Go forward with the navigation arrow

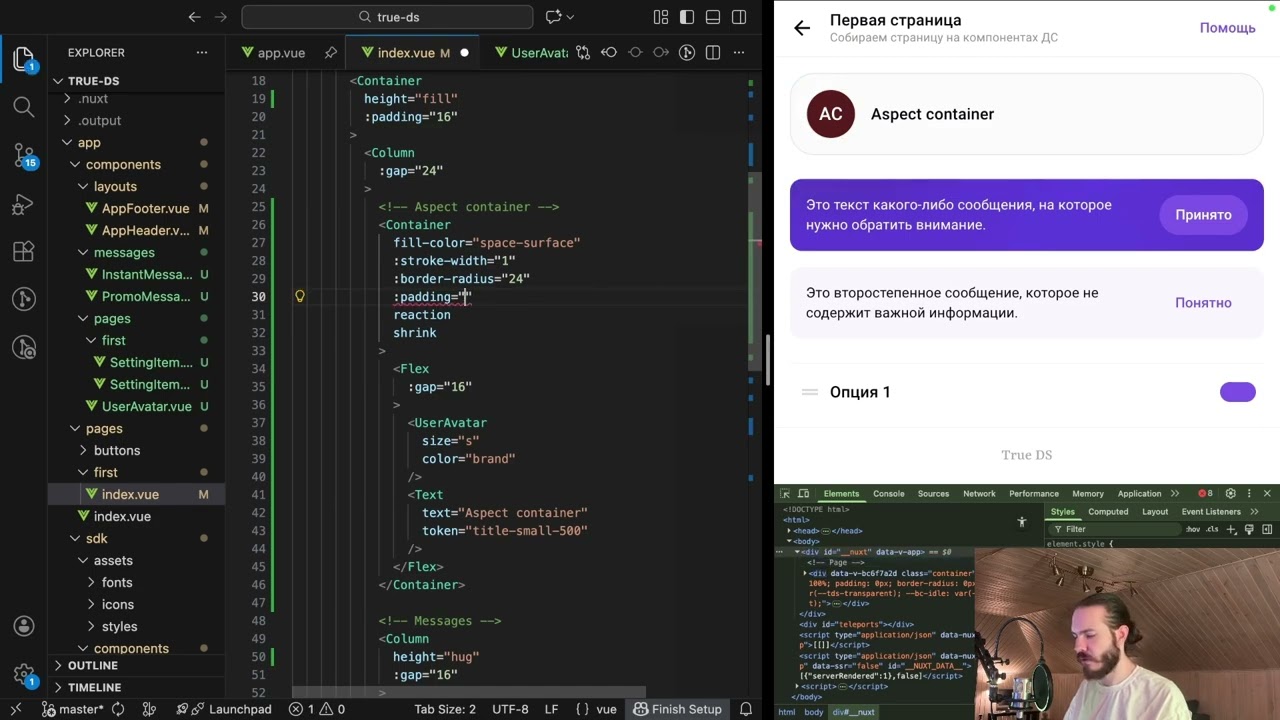tap(221, 17)
